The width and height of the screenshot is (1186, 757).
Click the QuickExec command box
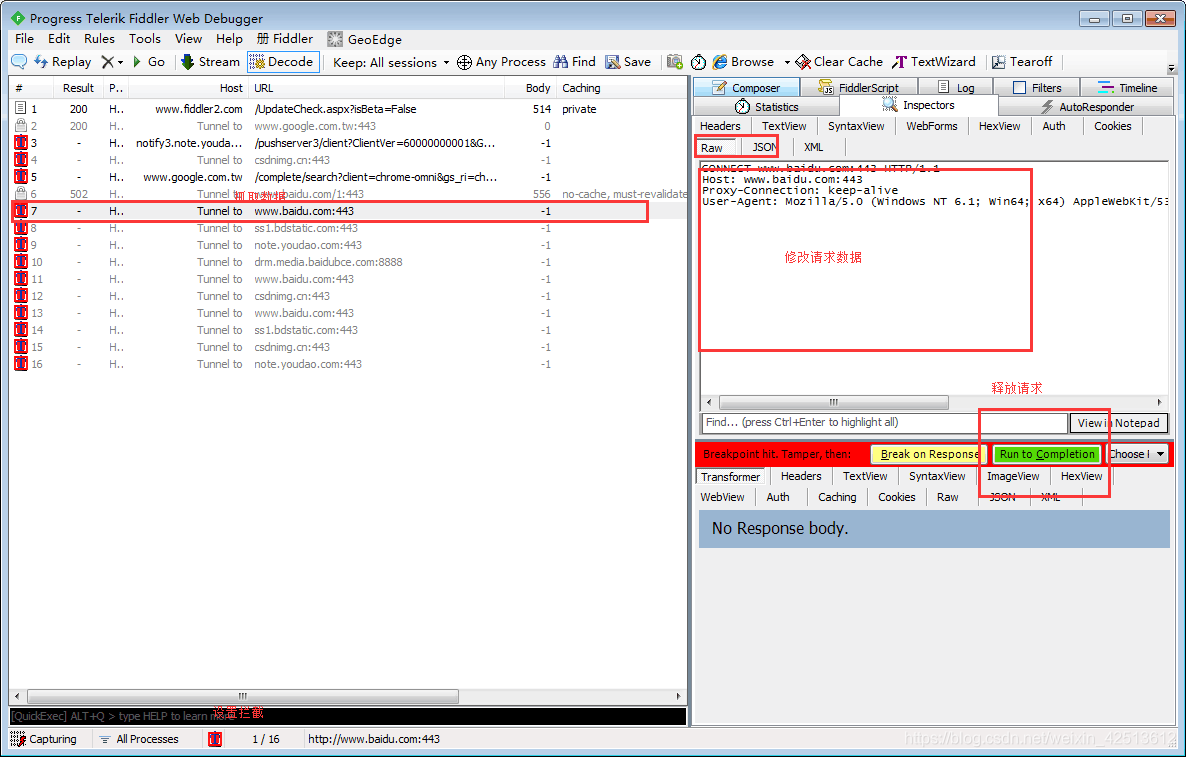(x=348, y=715)
